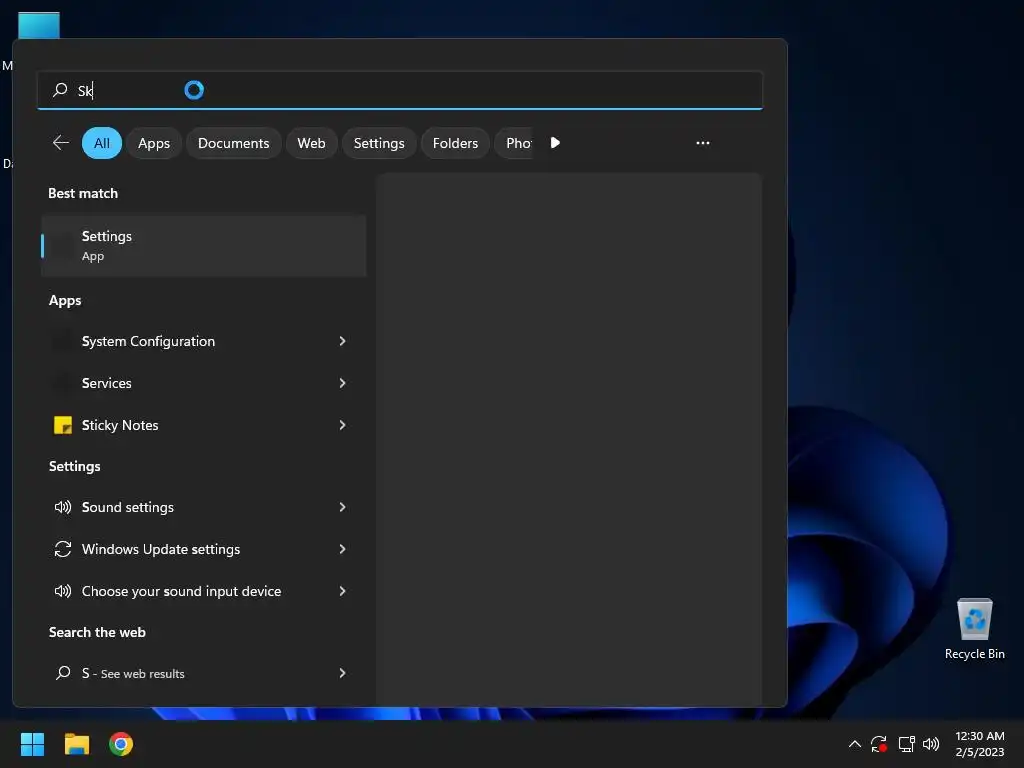Expand sound input device chevron
1024x768 pixels.
pyautogui.click(x=342, y=591)
